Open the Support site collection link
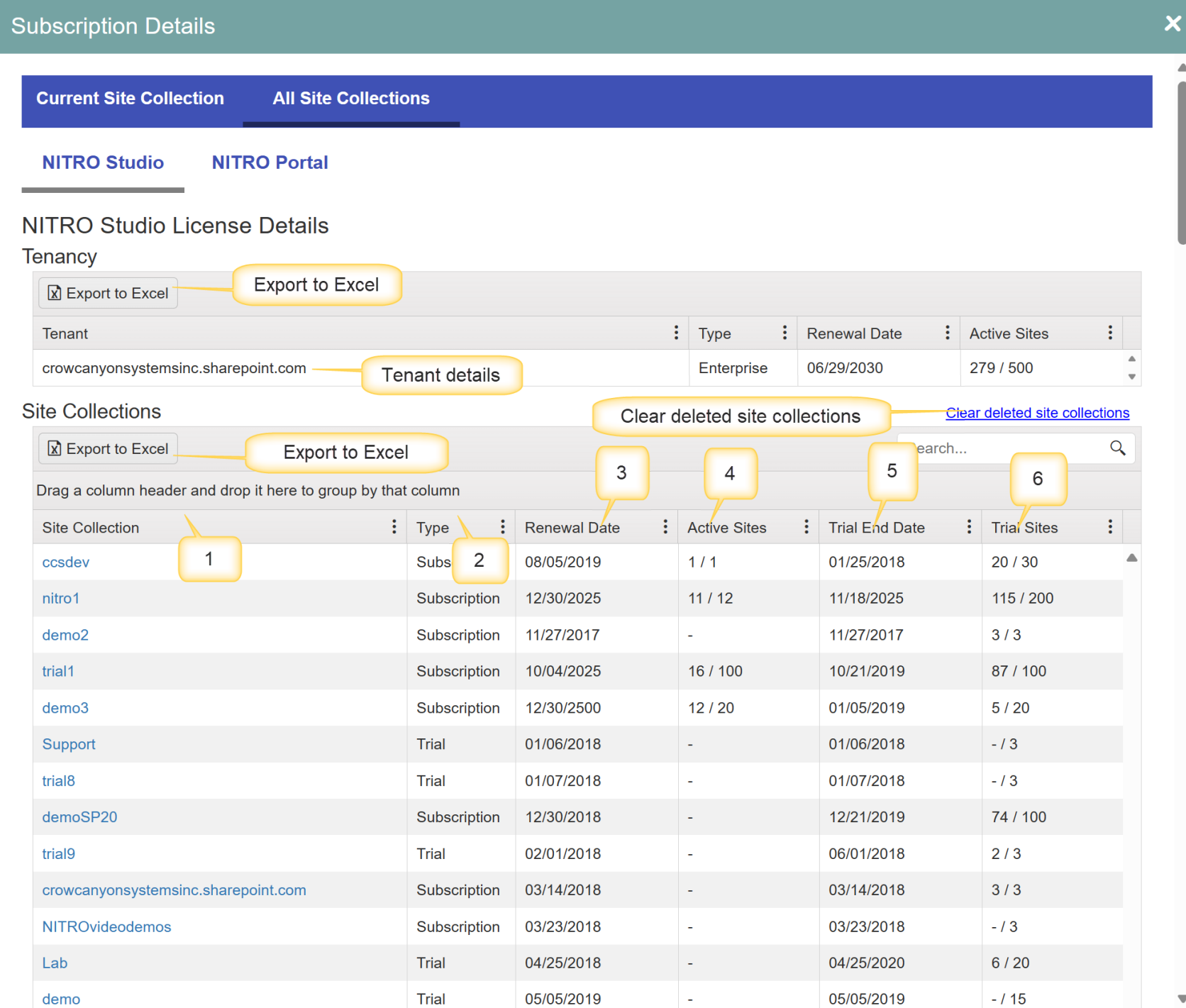The image size is (1186, 1008). pos(69,744)
